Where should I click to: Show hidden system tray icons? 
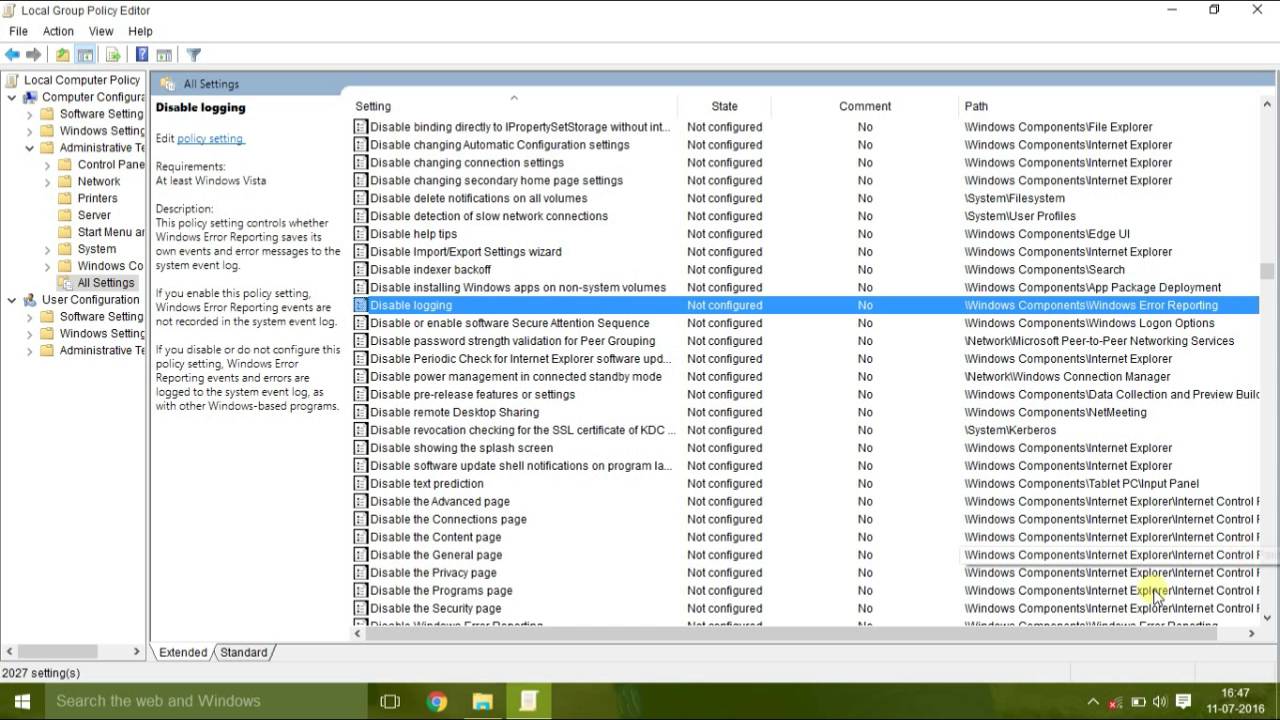click(x=1093, y=702)
